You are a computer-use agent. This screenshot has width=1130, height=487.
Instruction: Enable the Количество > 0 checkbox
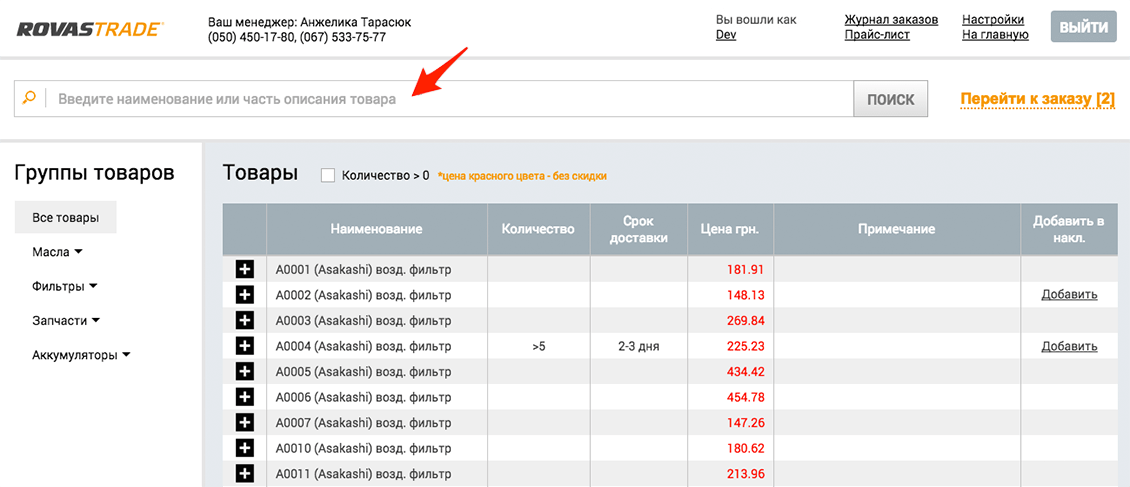pyautogui.click(x=328, y=175)
